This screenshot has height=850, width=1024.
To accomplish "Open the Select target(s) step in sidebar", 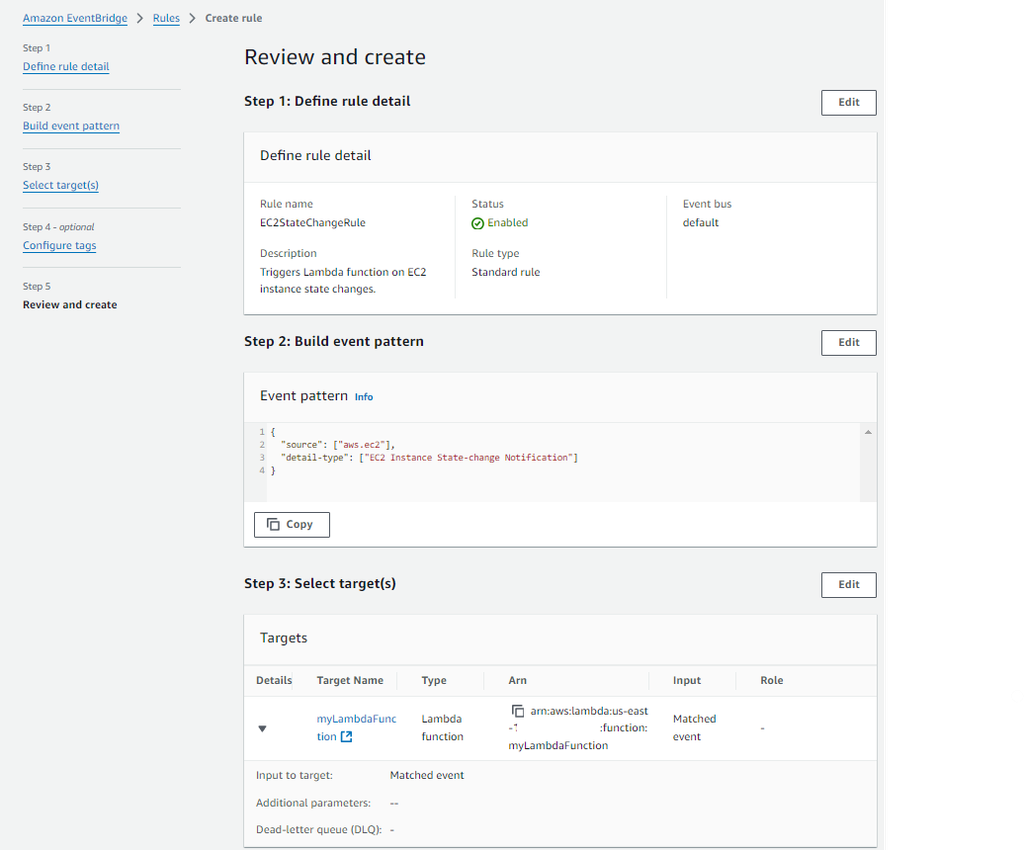I will pyautogui.click(x=60, y=185).
